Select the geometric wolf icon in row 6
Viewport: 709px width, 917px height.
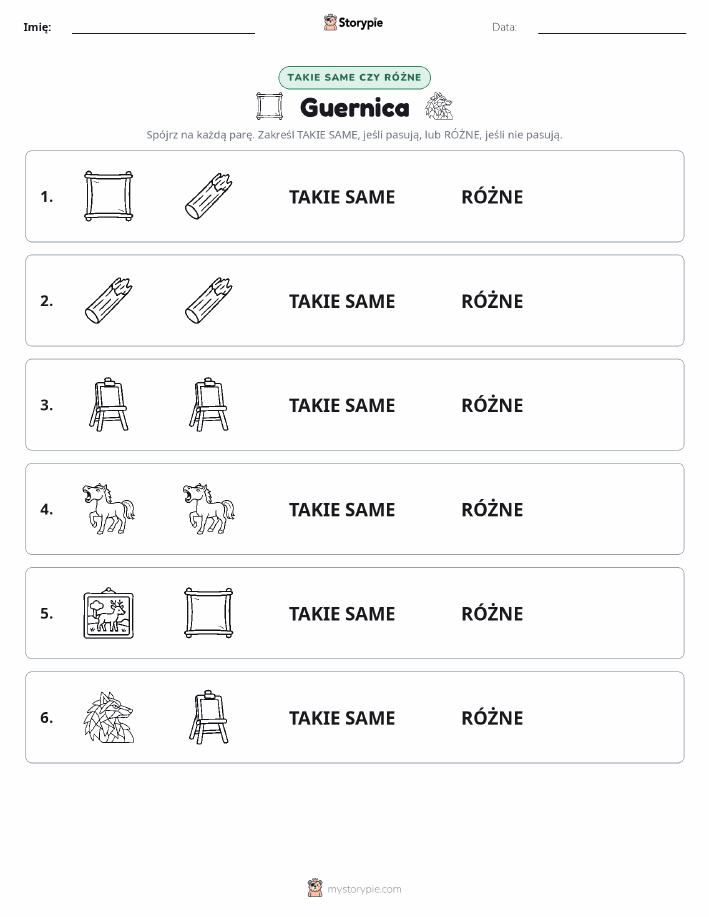(x=109, y=717)
